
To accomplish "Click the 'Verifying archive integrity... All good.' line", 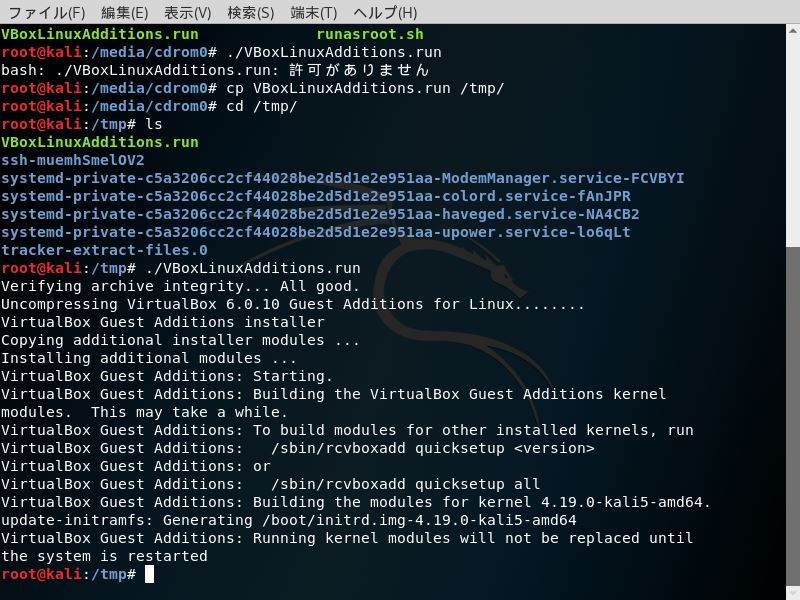I will coord(180,286).
